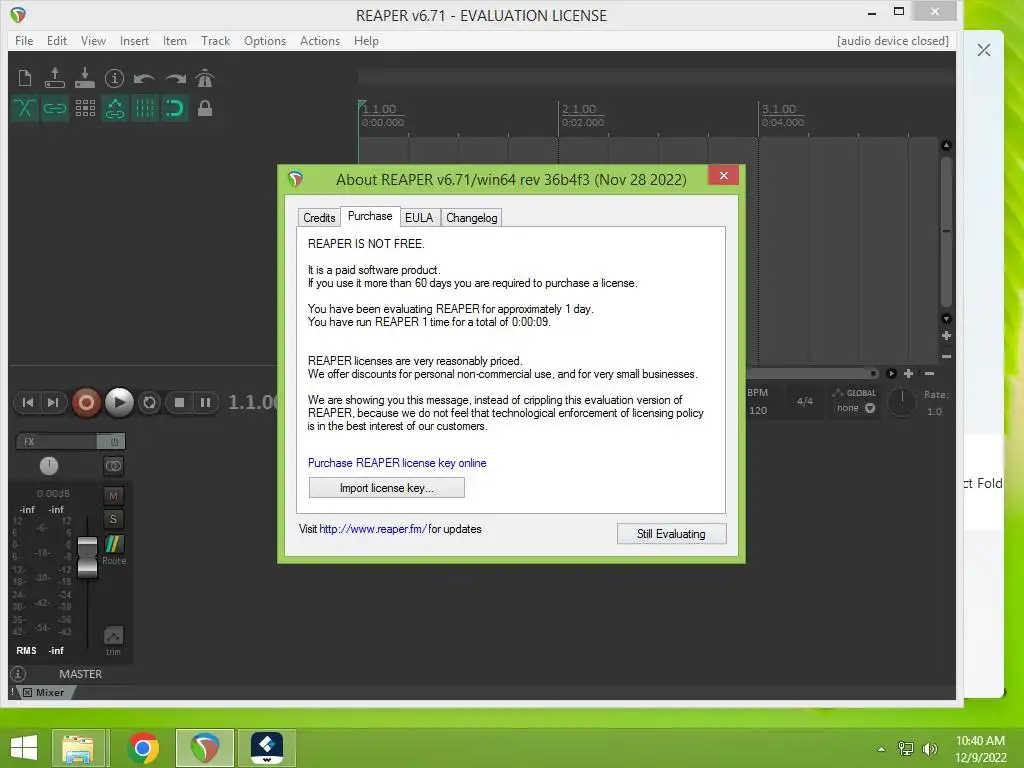Toggle grid lines icon
Viewport: 1024px width, 768px height.
pyautogui.click(x=145, y=108)
